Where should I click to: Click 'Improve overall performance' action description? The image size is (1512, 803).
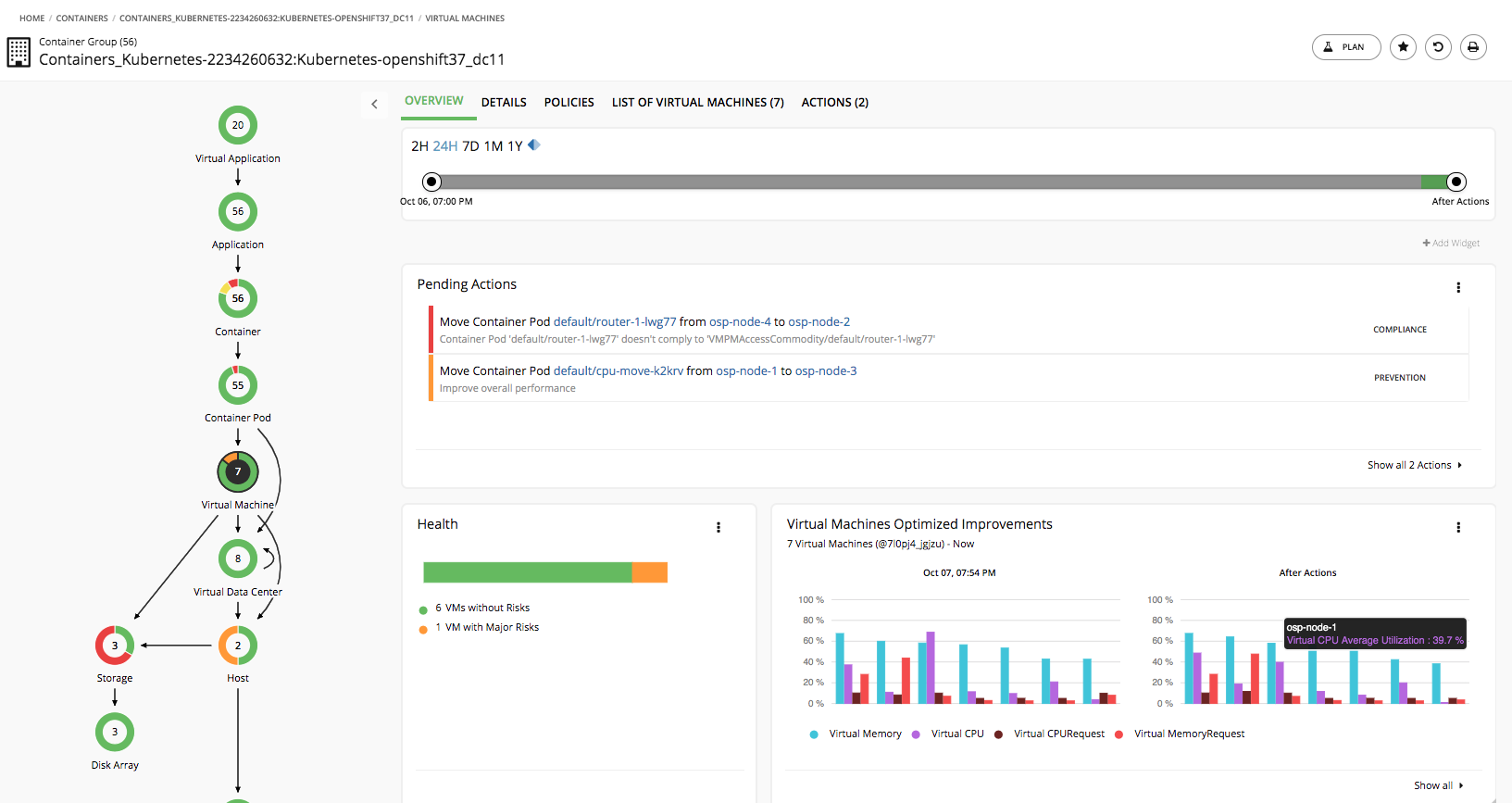(507, 388)
